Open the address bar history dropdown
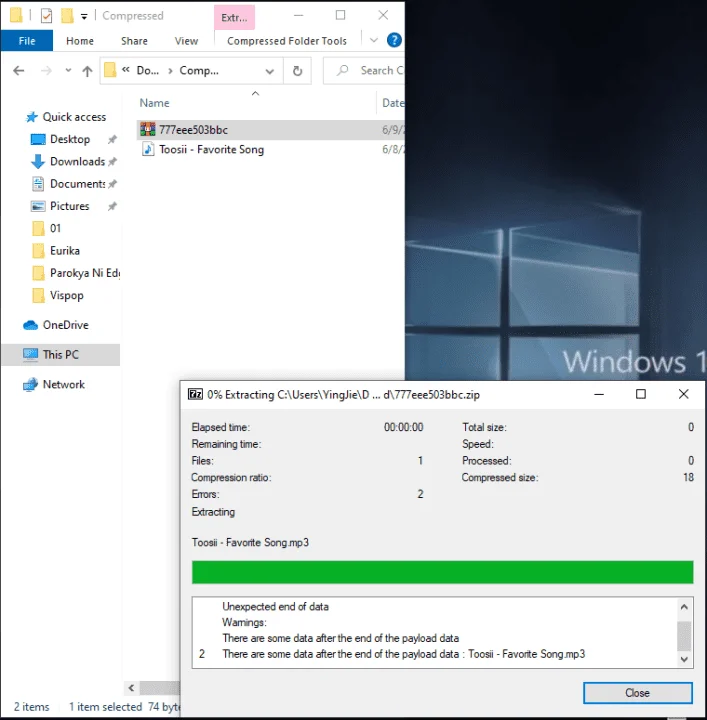This screenshot has width=707, height=720. click(x=270, y=71)
